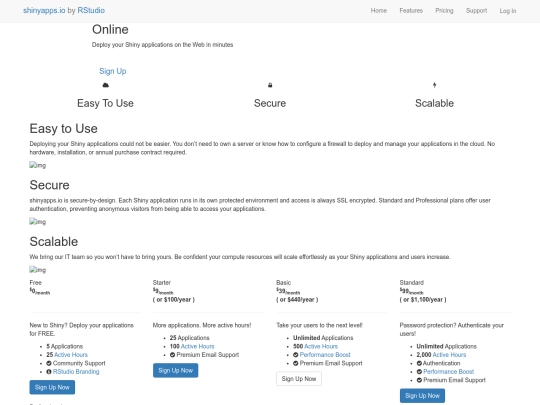Screen dimensions: 540x405
Task: Click the shinyapps.io brand link
Action: click(44, 10)
